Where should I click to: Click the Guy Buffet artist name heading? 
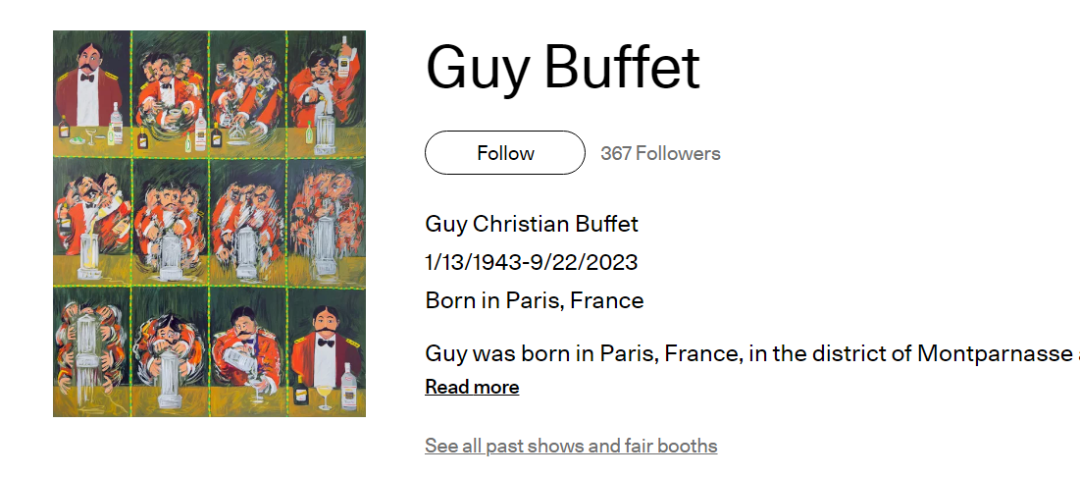[x=562, y=68]
